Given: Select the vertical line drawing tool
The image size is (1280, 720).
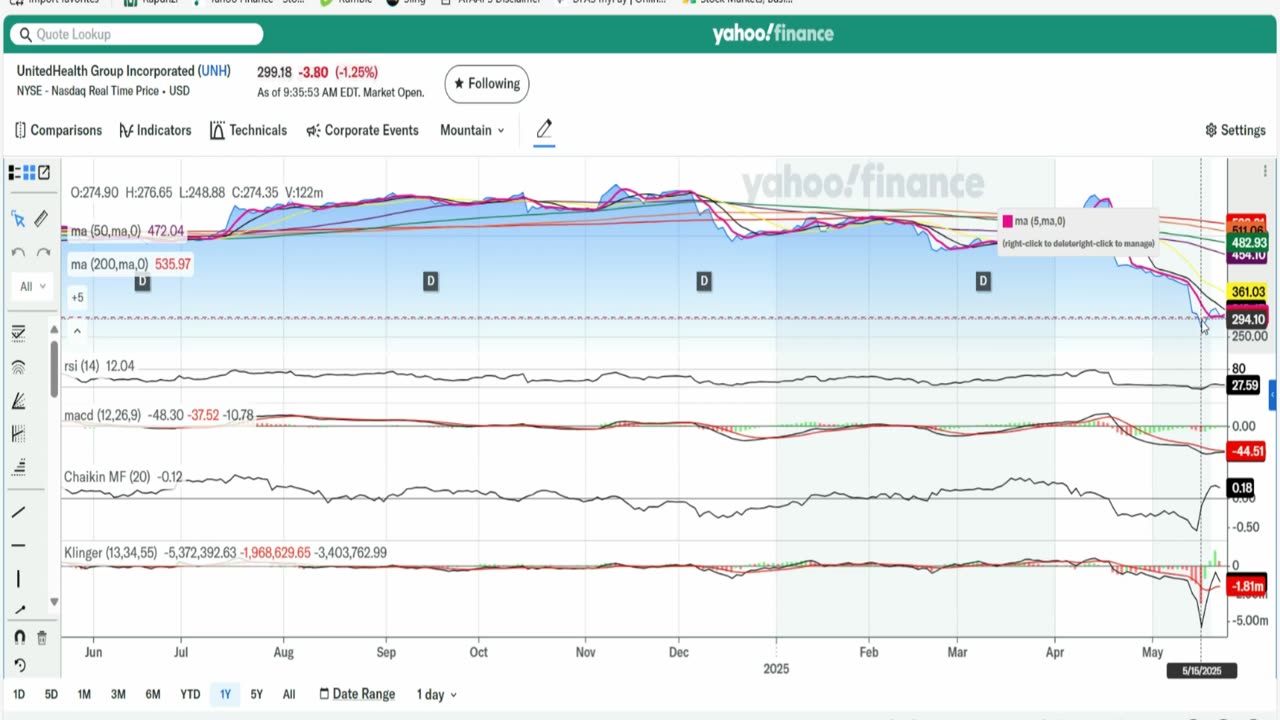Looking at the screenshot, I should [18, 579].
